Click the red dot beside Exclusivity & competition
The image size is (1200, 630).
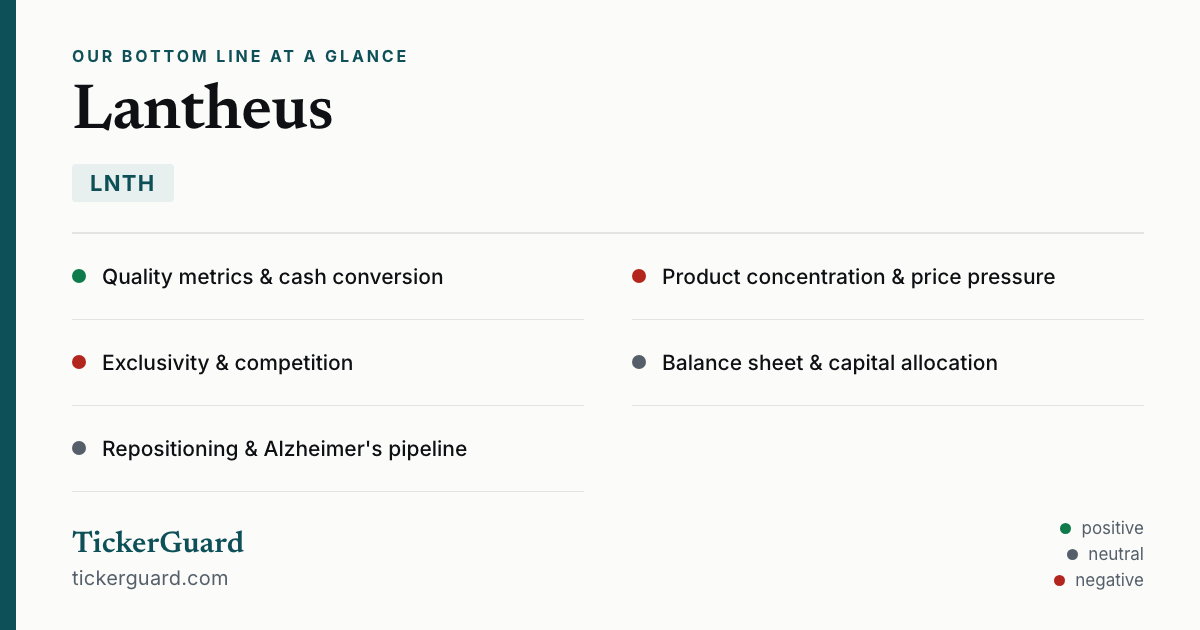[79, 362]
